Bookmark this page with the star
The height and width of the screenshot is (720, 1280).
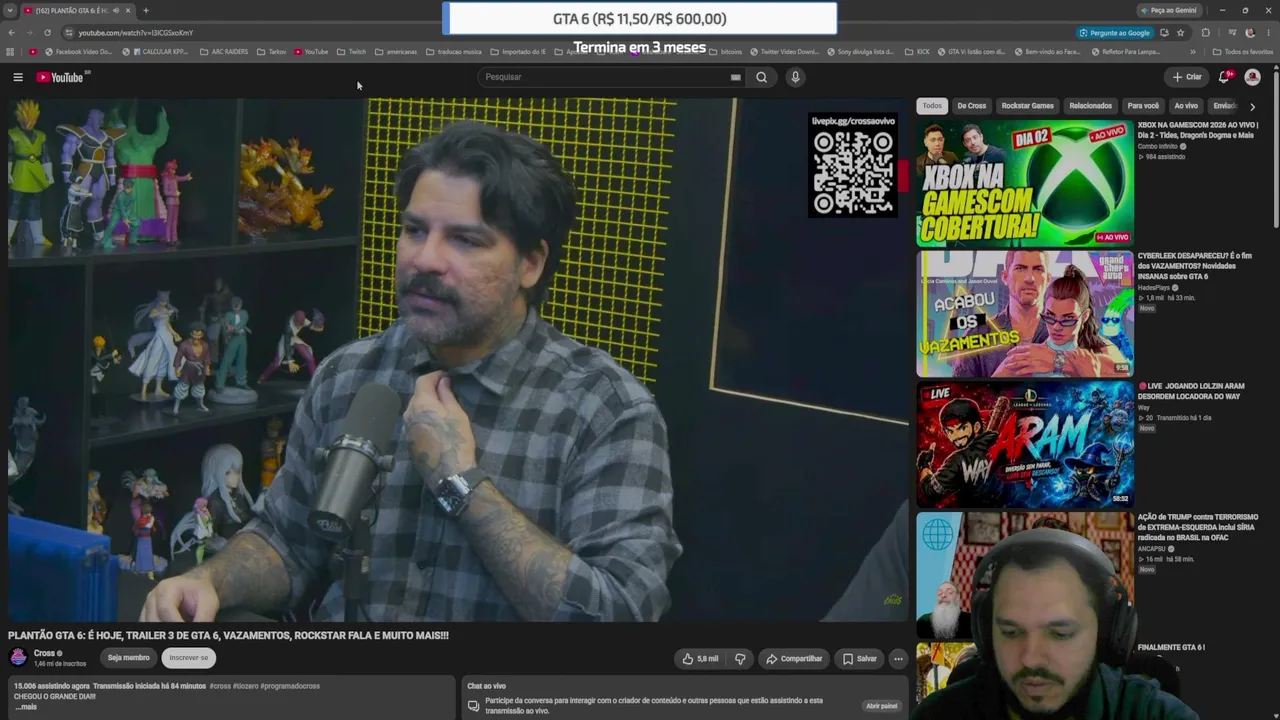(1181, 32)
